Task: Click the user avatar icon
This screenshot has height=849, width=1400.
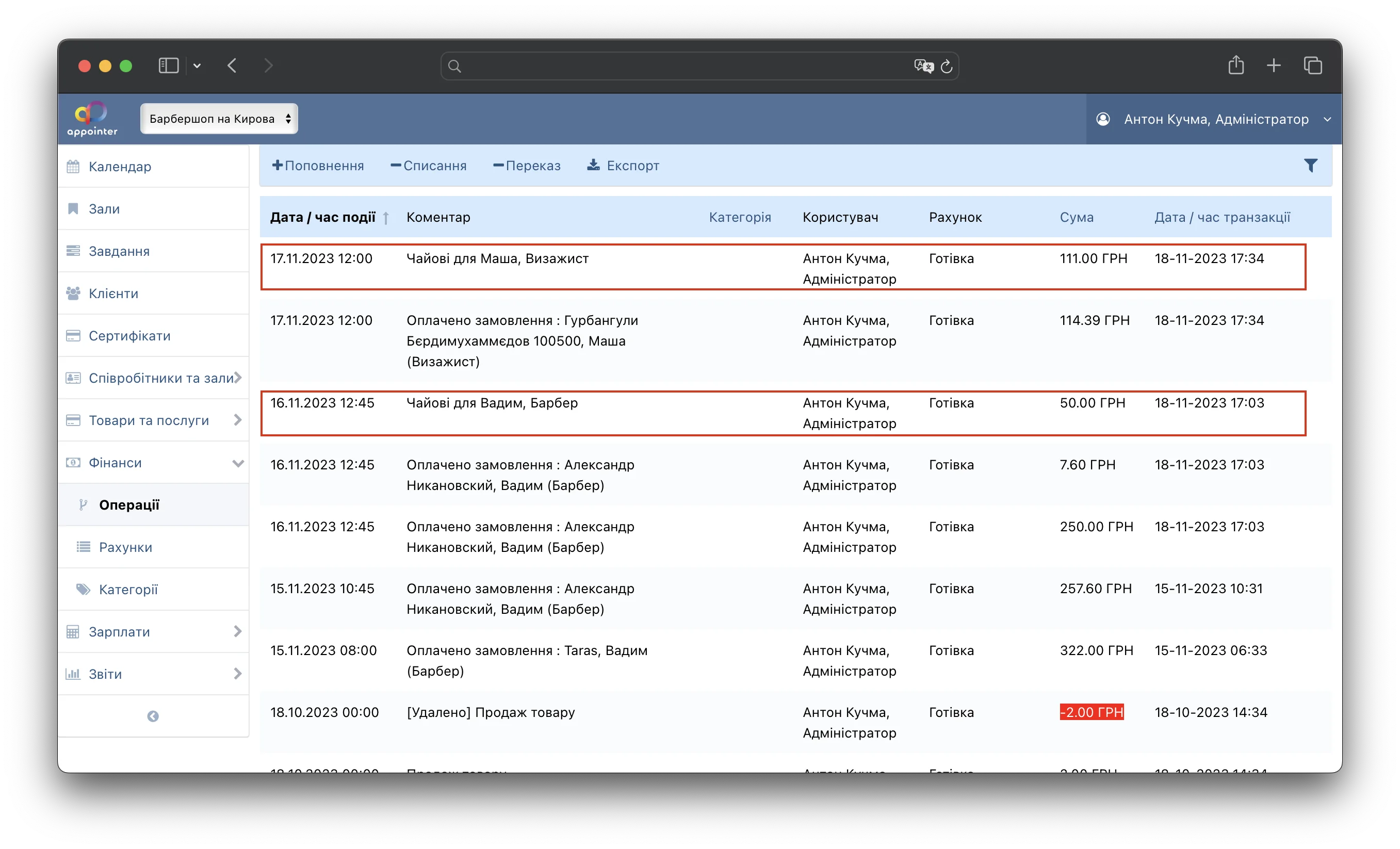Action: click(x=1103, y=119)
